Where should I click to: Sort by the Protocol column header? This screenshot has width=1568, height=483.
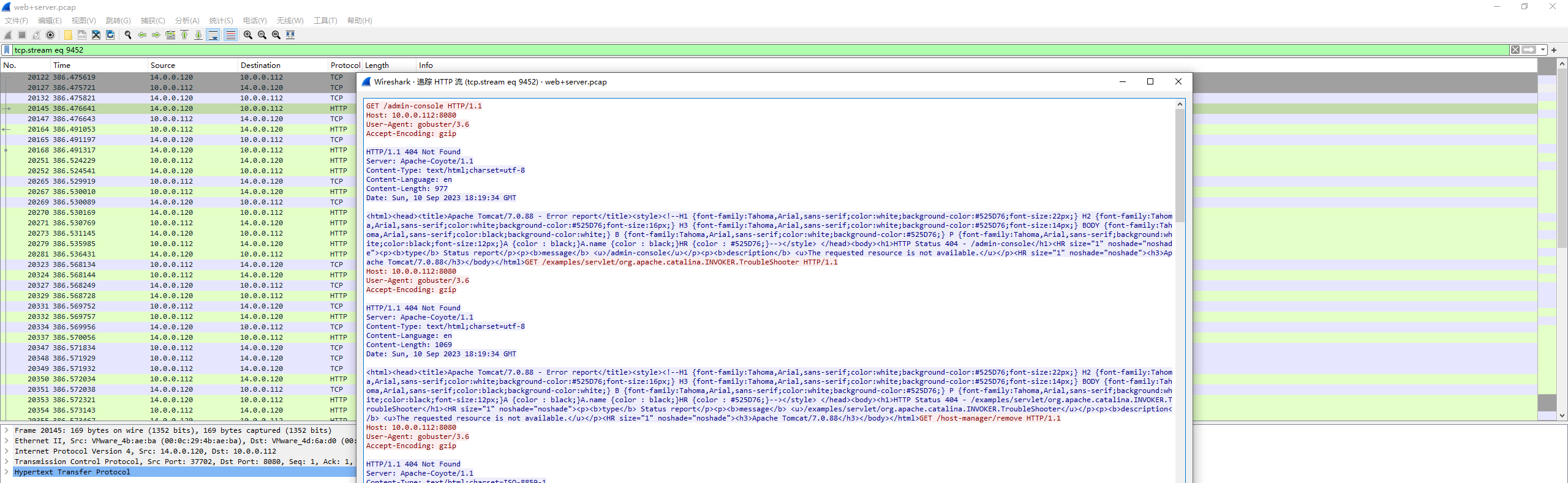(x=345, y=66)
